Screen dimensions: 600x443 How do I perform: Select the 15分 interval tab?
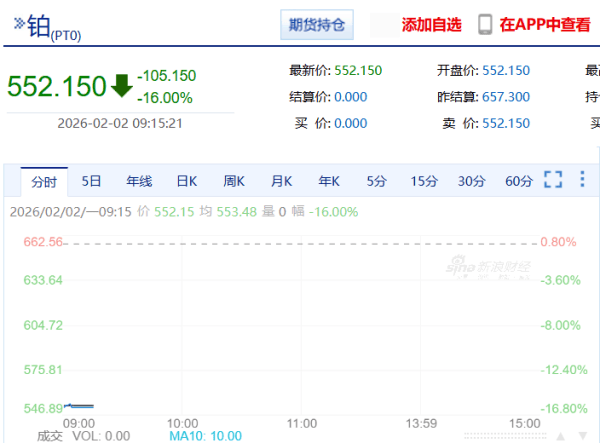(x=424, y=181)
